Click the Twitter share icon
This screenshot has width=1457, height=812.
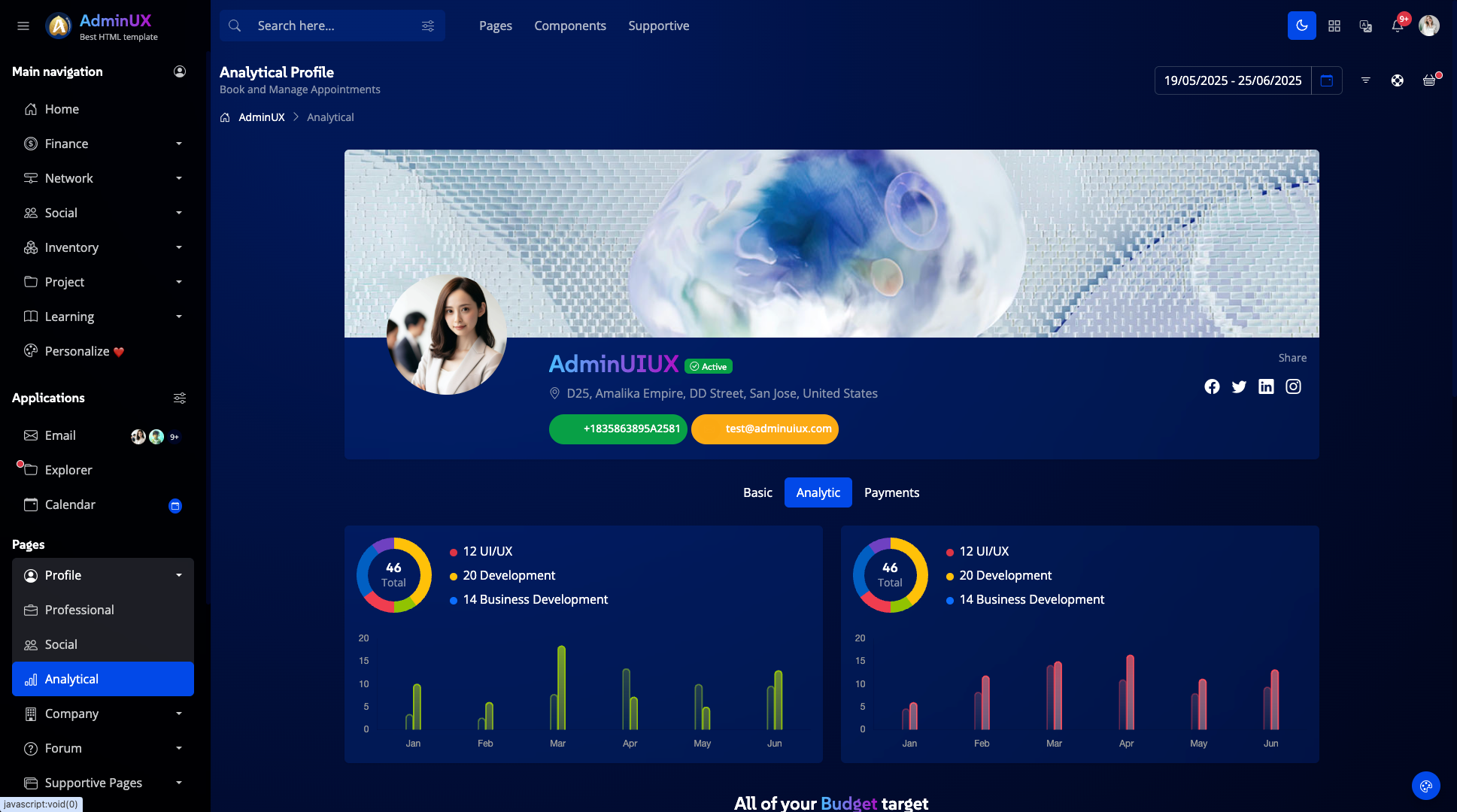coord(1239,386)
